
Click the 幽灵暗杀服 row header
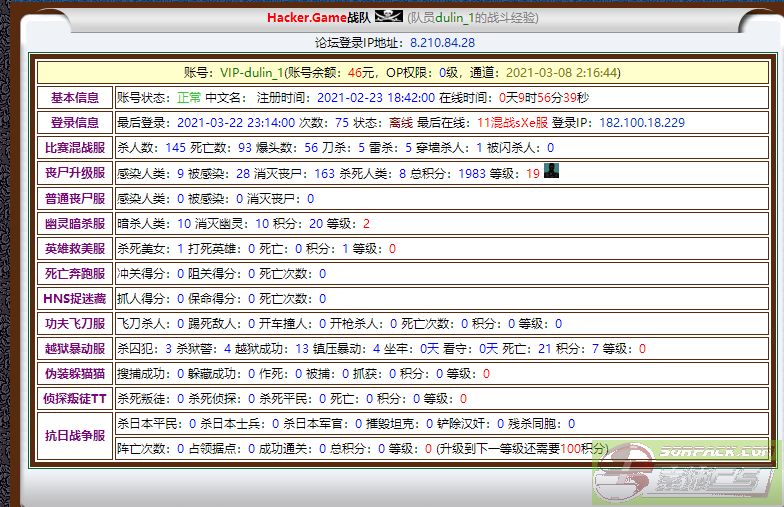[x=75, y=223]
